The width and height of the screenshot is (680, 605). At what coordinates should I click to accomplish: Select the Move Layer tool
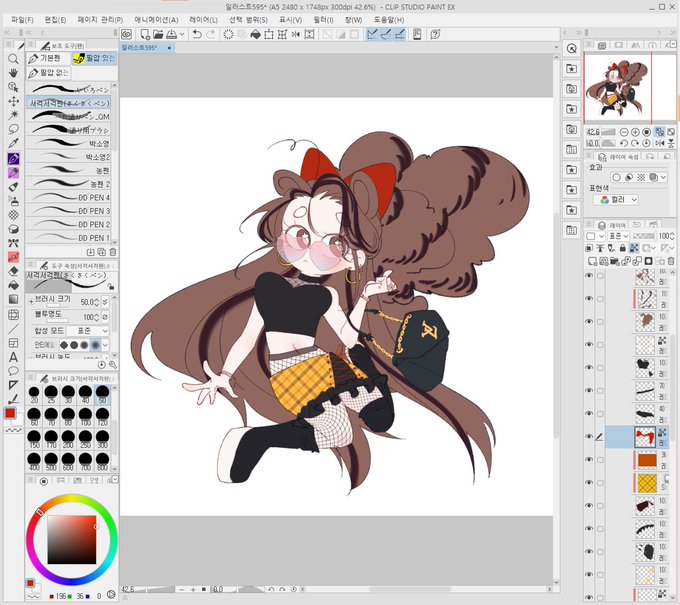pos(13,101)
